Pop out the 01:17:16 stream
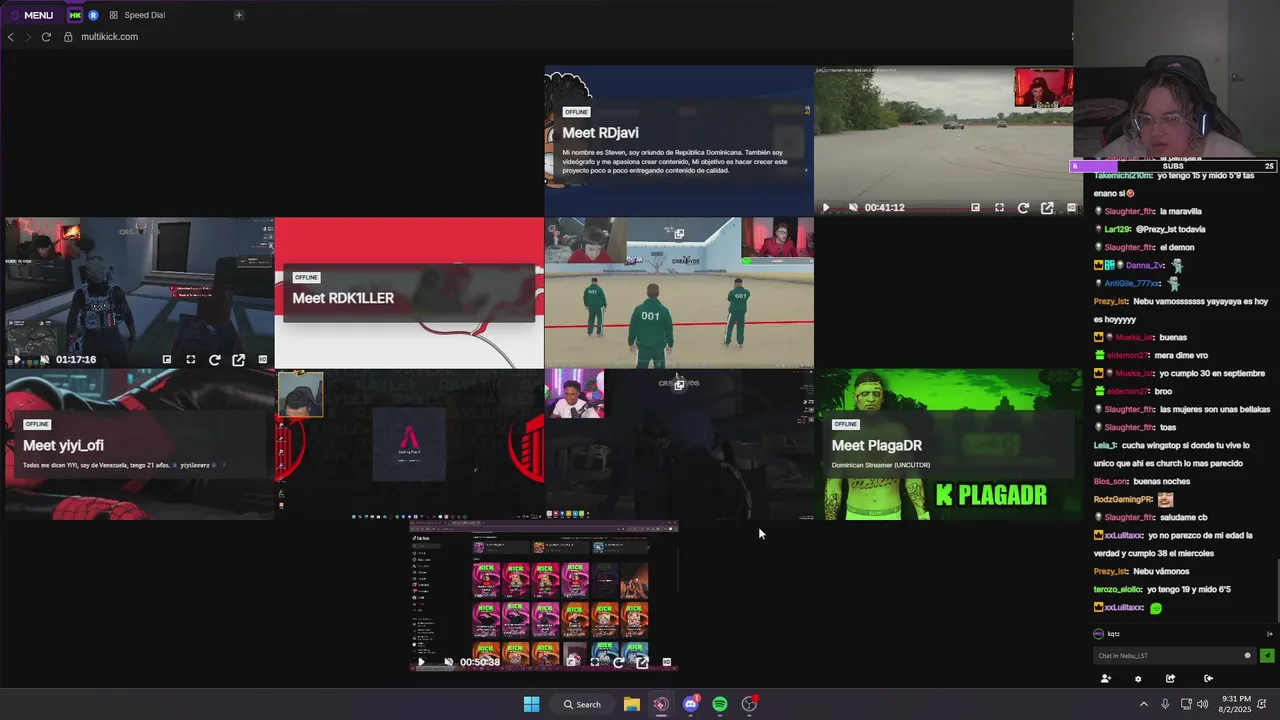The image size is (1280, 720). [238, 360]
